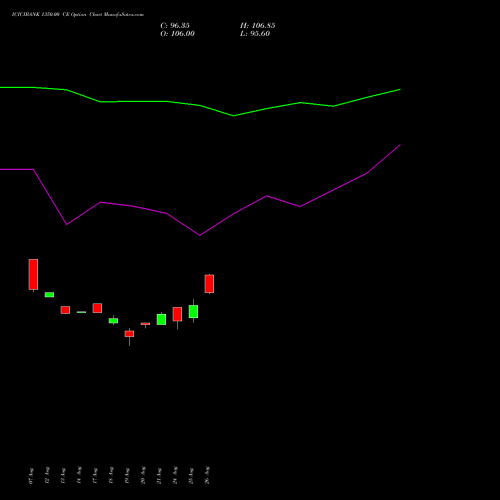This screenshot has height=500, width=500.
Task: Click the green upper band line
Action: (x=200, y=105)
